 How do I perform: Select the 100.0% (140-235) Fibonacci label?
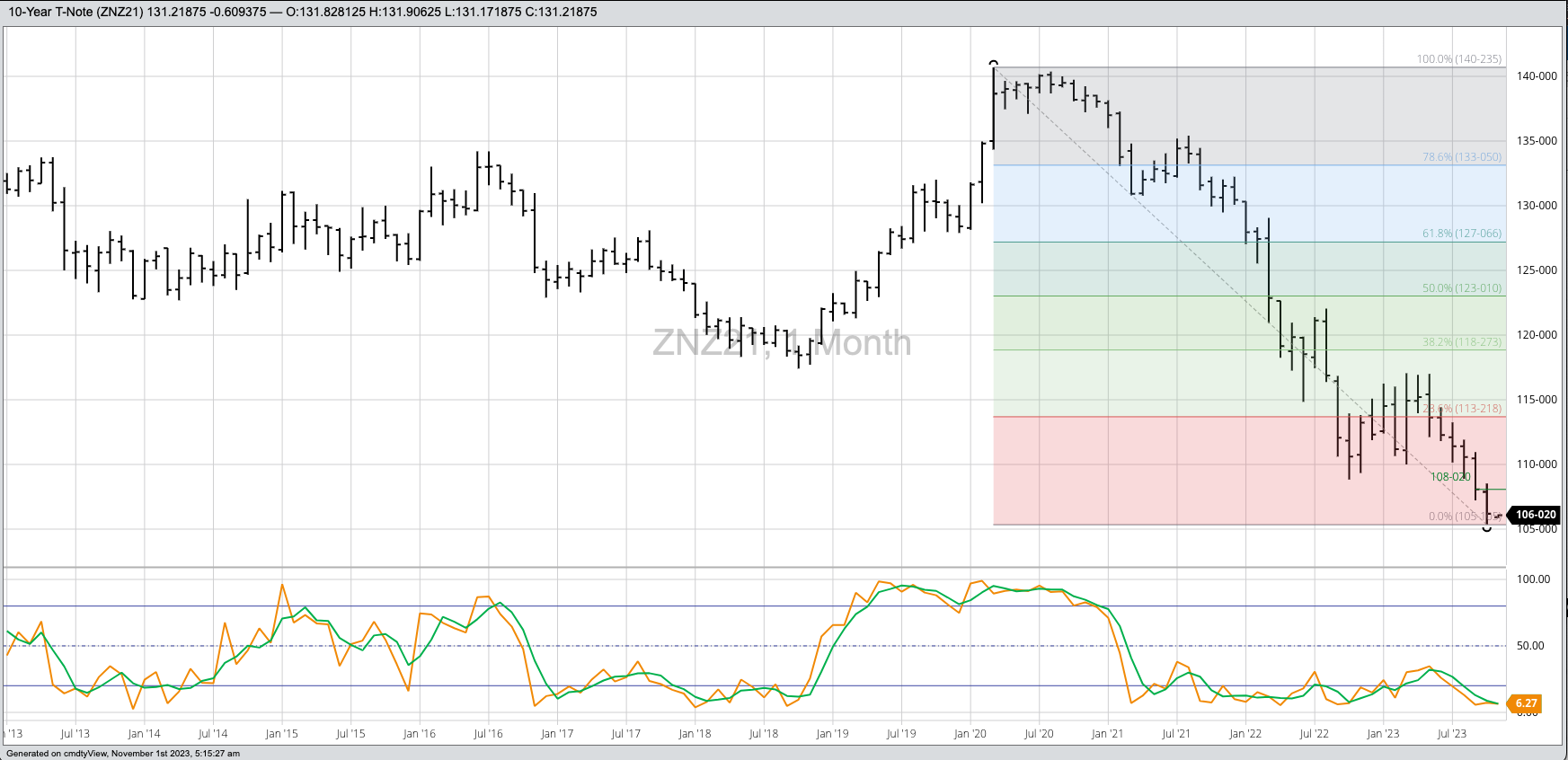(x=1458, y=59)
